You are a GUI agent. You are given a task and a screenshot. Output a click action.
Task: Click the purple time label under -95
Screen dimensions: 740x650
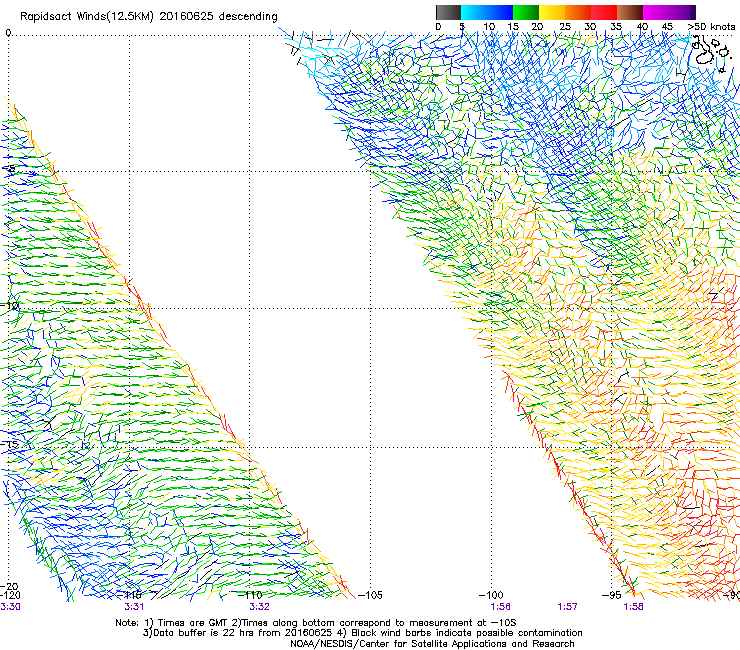click(633, 607)
